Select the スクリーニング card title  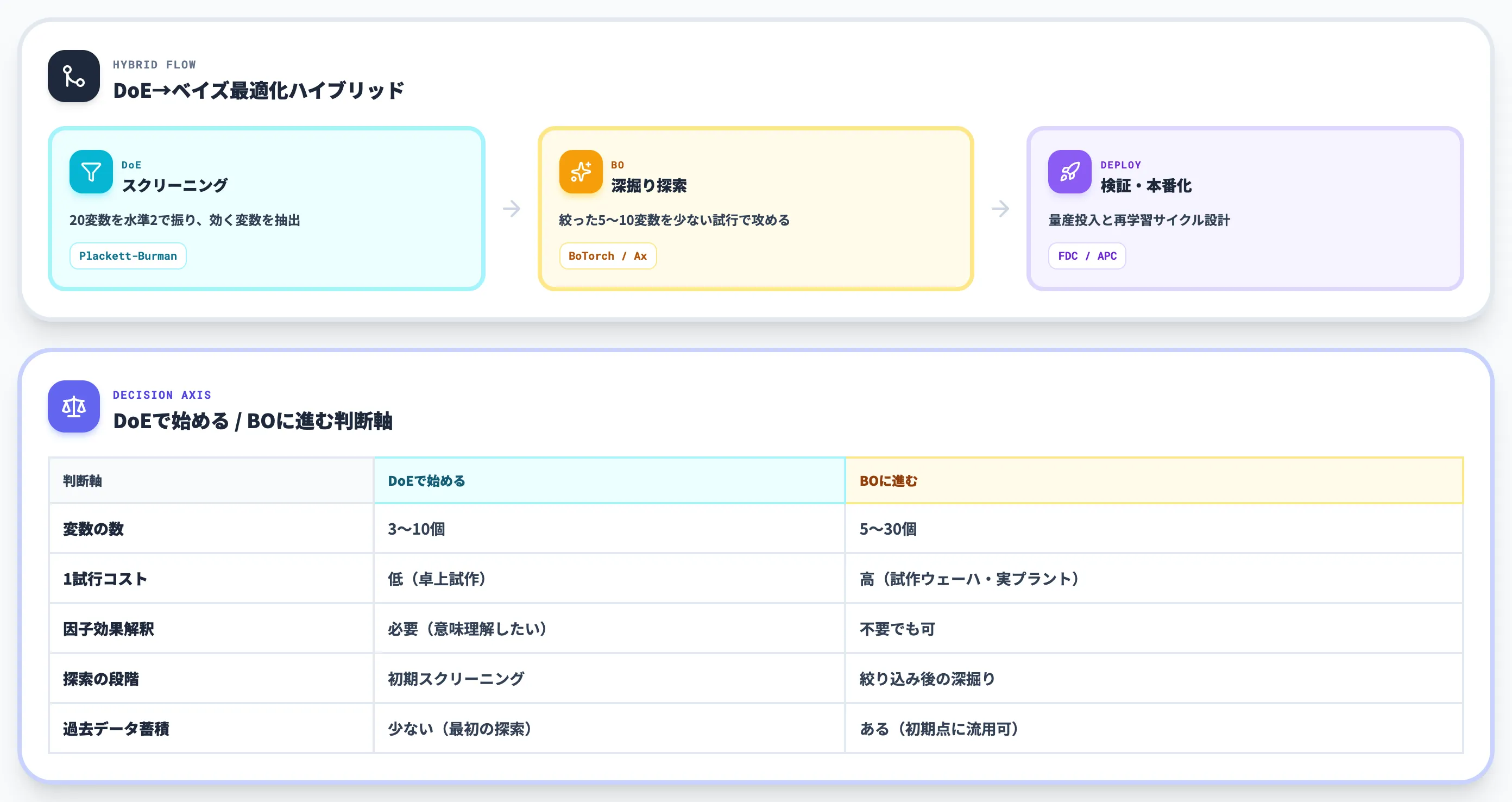(174, 185)
